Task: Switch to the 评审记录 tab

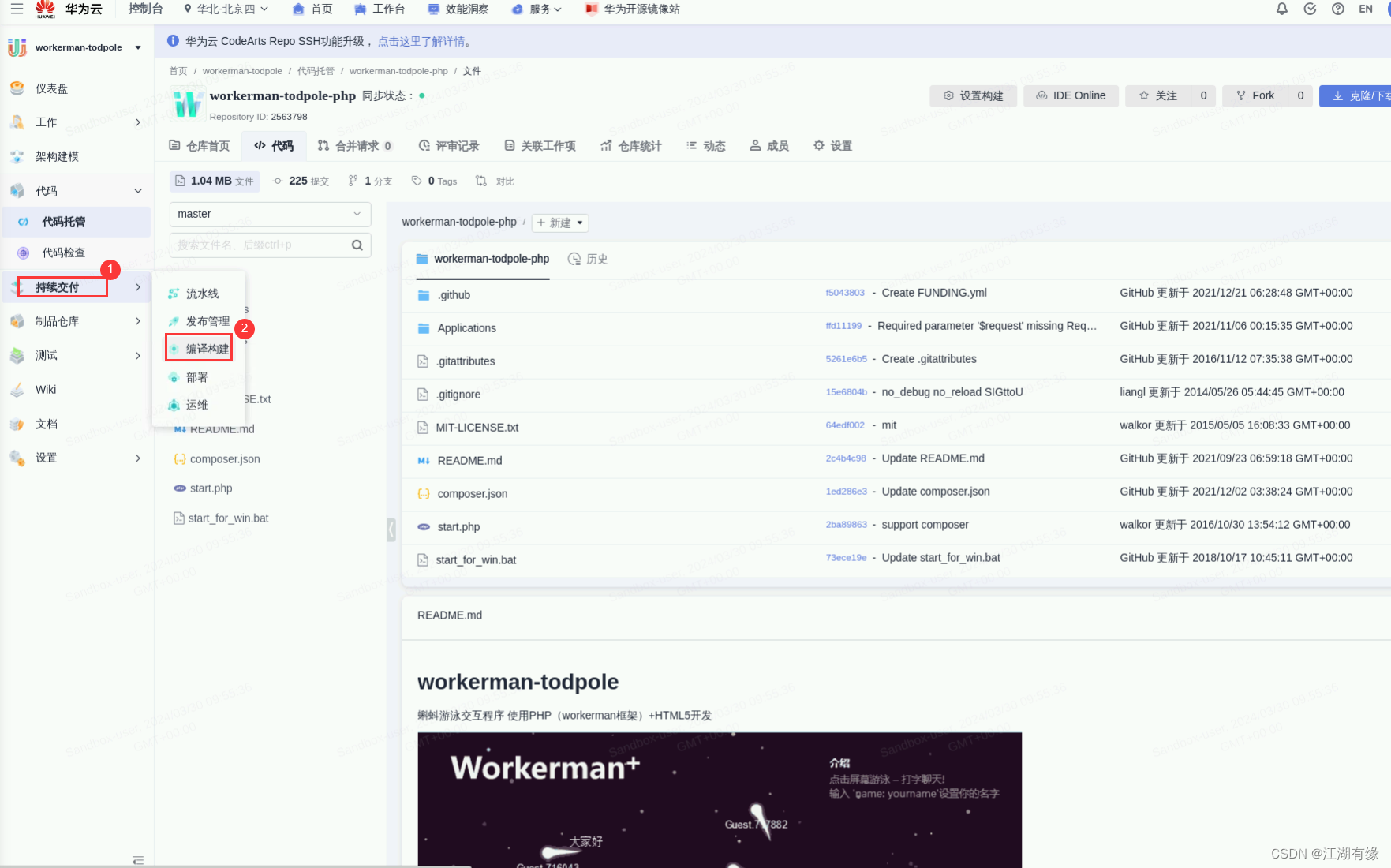Action: coord(449,146)
